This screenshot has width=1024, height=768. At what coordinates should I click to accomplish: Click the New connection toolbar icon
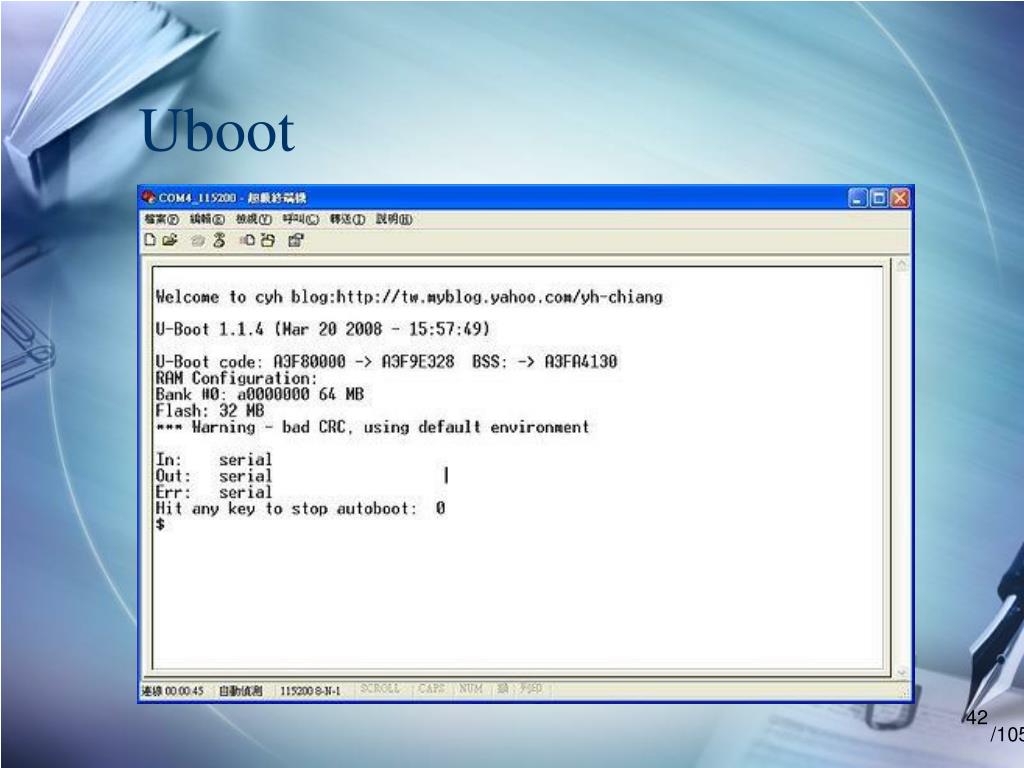pyautogui.click(x=150, y=240)
